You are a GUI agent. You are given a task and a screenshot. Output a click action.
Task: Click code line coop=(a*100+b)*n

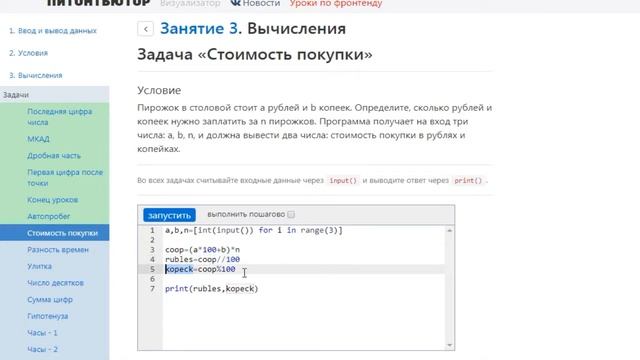click(x=202, y=250)
